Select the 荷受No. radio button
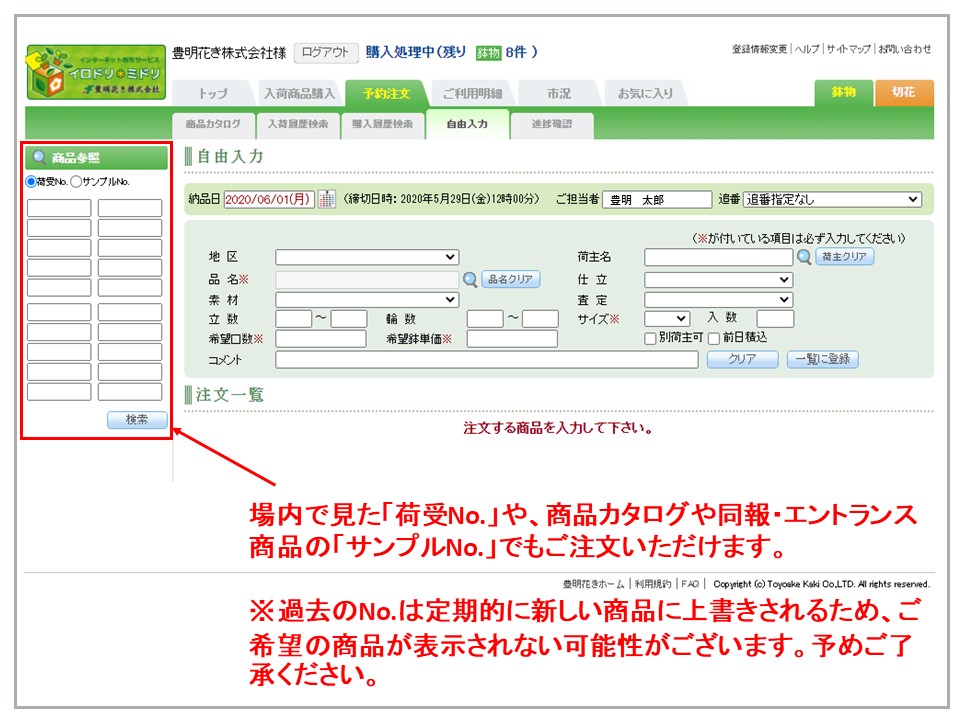This screenshot has width=960, height=720. (x=31, y=182)
